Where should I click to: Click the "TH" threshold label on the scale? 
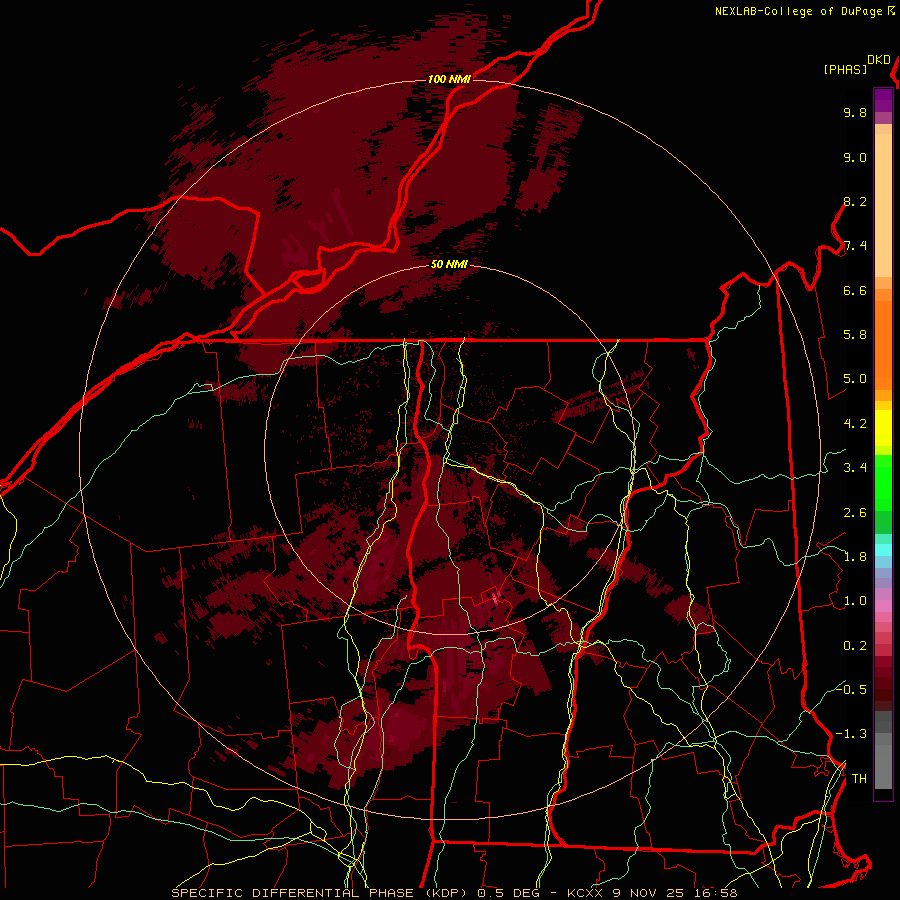tap(859, 779)
